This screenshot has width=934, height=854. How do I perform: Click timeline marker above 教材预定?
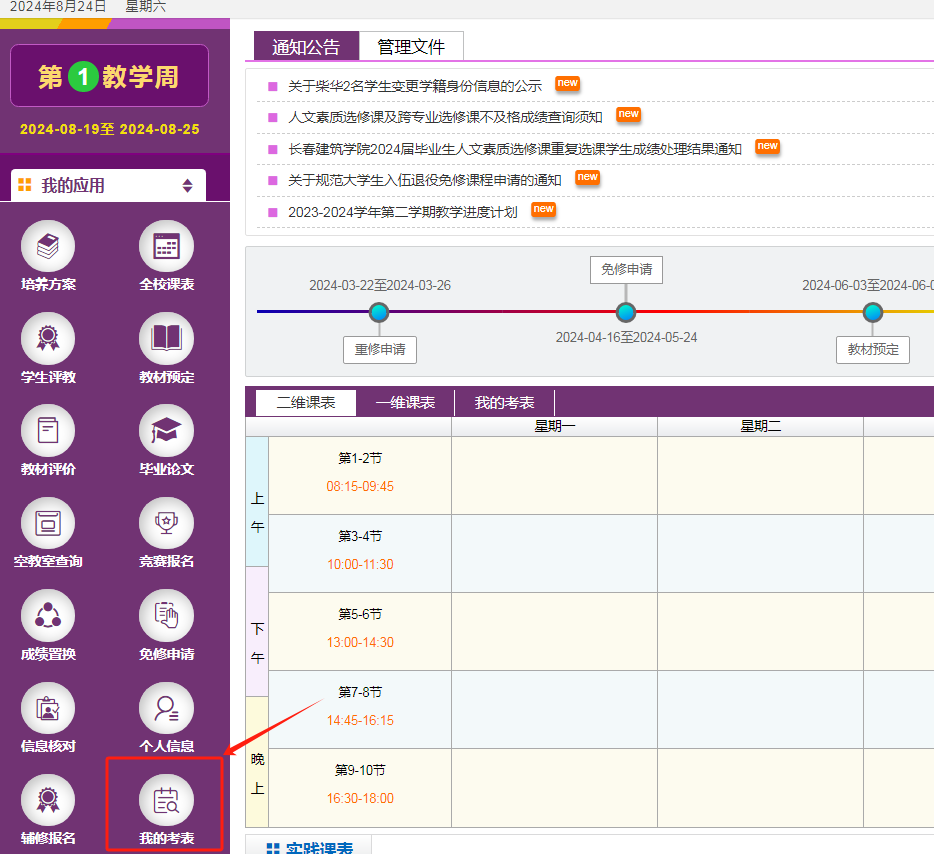873,312
